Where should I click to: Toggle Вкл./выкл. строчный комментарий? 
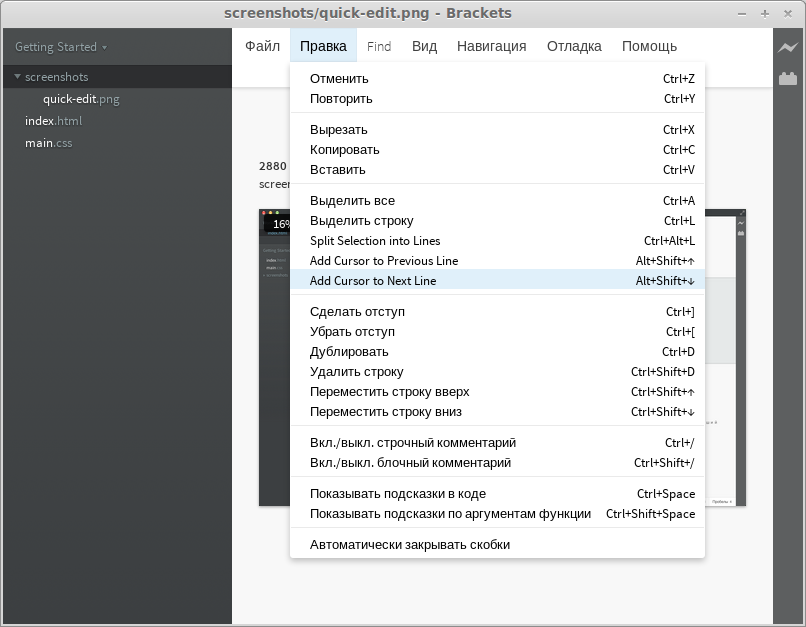[x=497, y=442]
